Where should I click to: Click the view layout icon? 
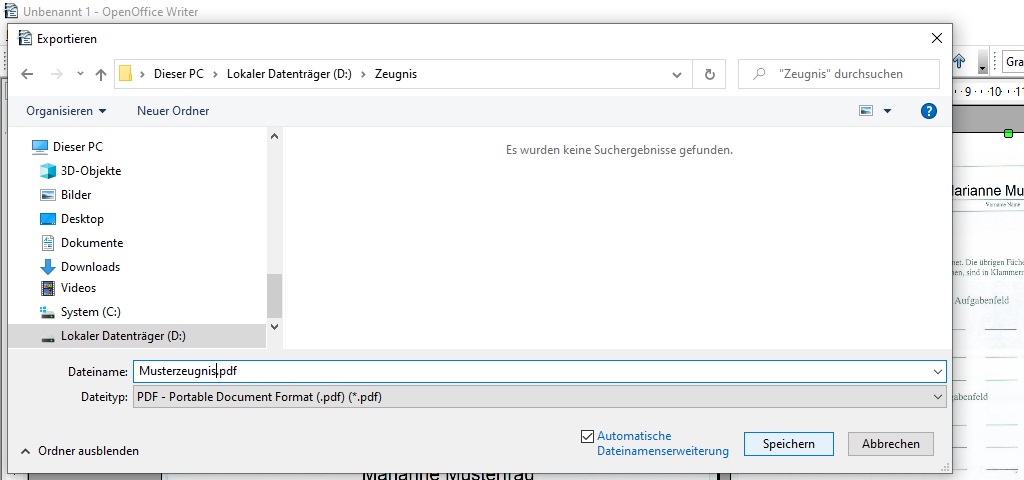(866, 111)
